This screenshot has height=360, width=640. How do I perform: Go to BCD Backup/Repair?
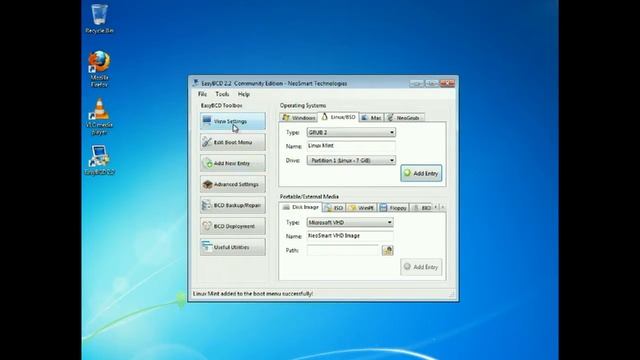[x=233, y=205]
